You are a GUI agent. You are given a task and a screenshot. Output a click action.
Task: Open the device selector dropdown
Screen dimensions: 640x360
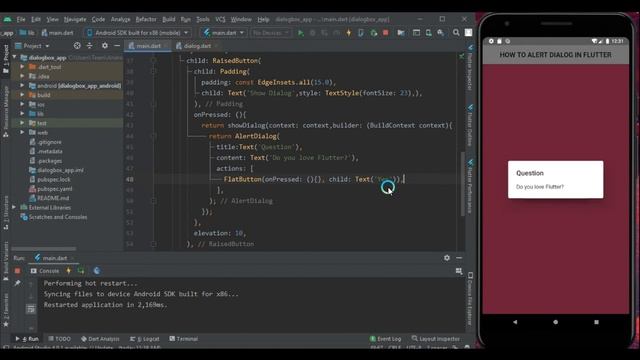point(138,33)
